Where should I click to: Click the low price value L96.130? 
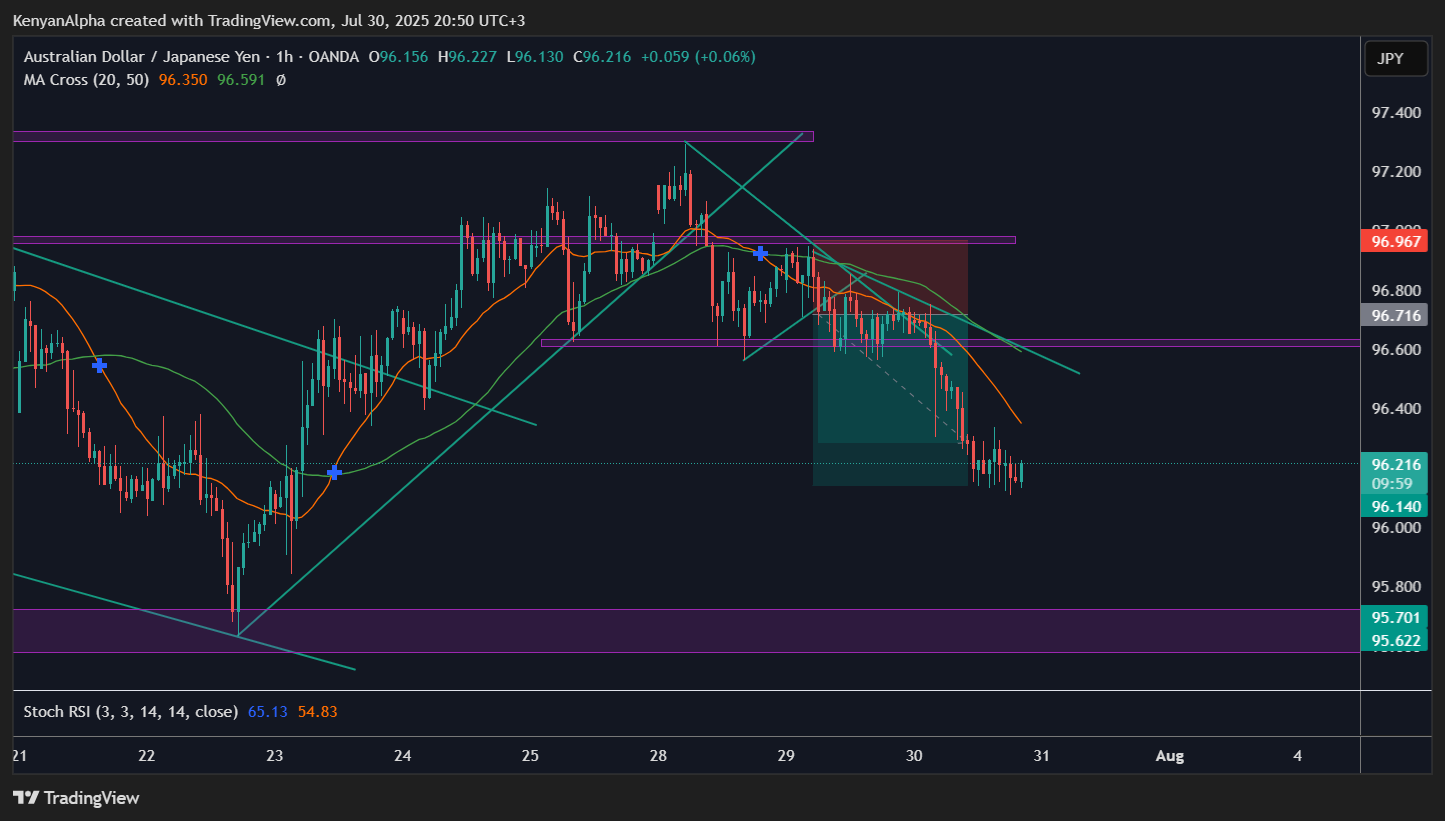(534, 57)
